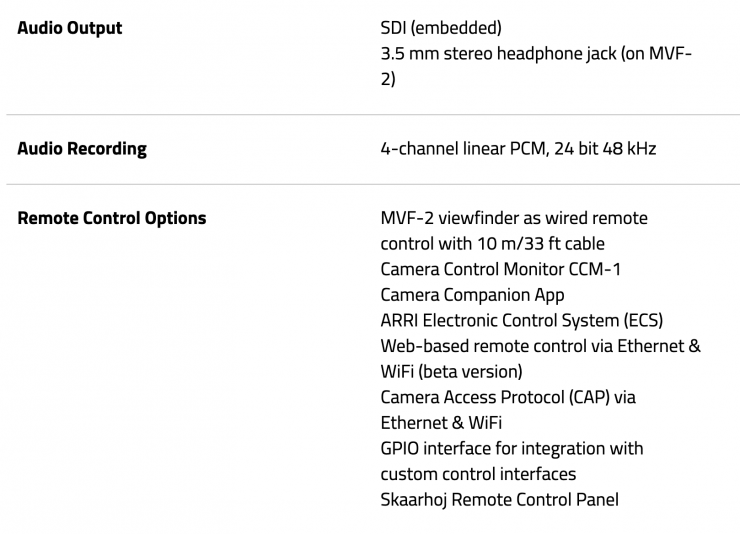Viewport: 740px width, 534px height.
Task: Click "ARRI Electronic Control System (ECS)" entry
Action: coord(521,320)
